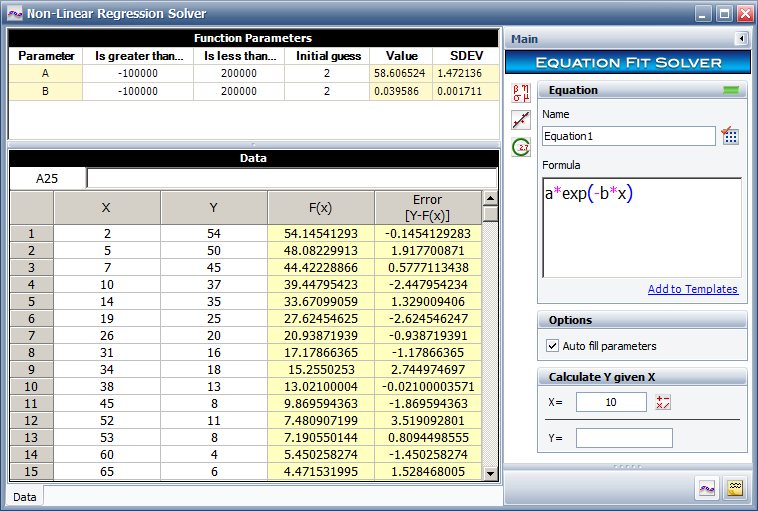Select the X column header
This screenshot has height=511, width=758.
pyautogui.click(x=107, y=208)
